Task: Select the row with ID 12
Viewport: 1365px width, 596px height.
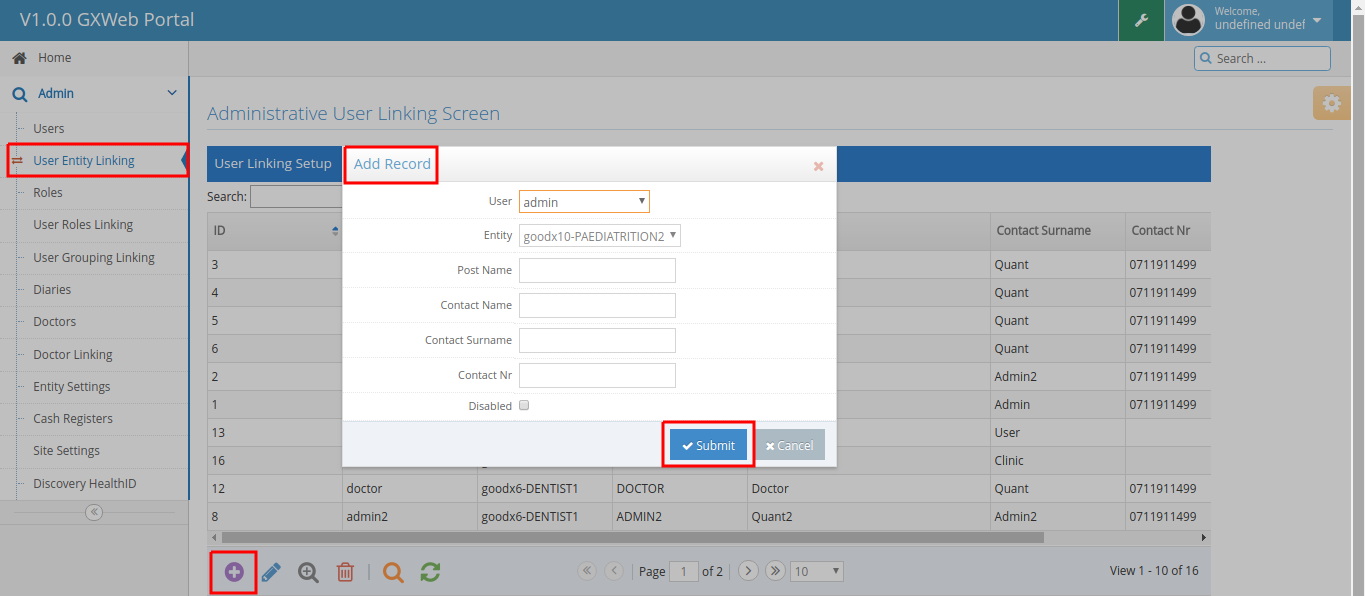Action: 709,489
